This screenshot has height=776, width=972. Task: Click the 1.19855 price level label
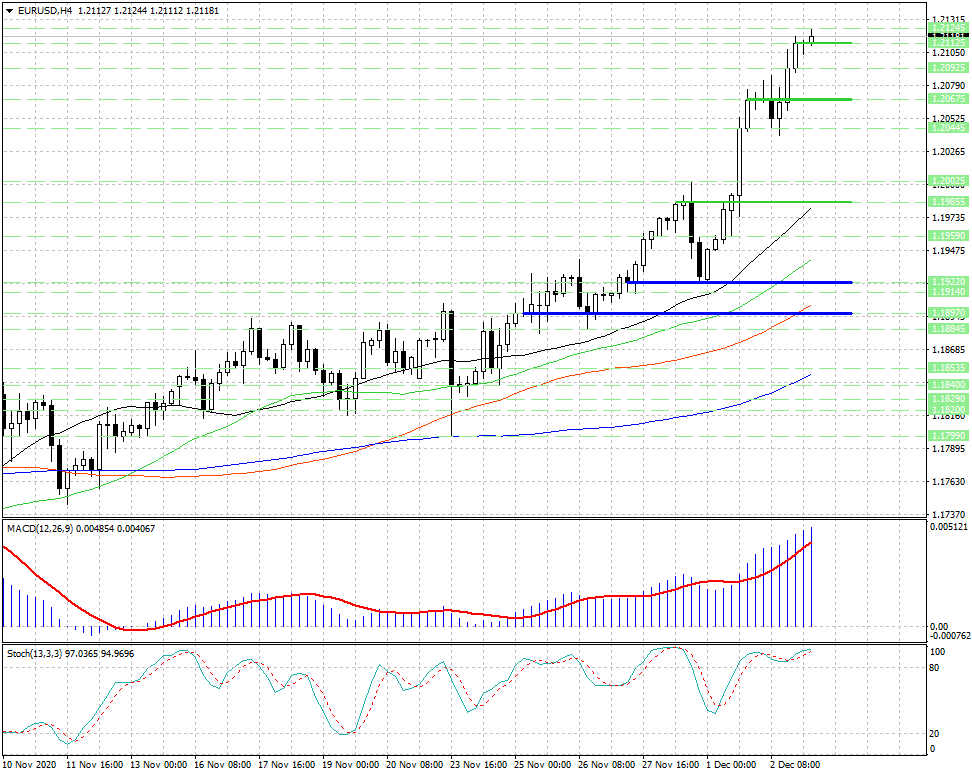pyautogui.click(x=948, y=201)
